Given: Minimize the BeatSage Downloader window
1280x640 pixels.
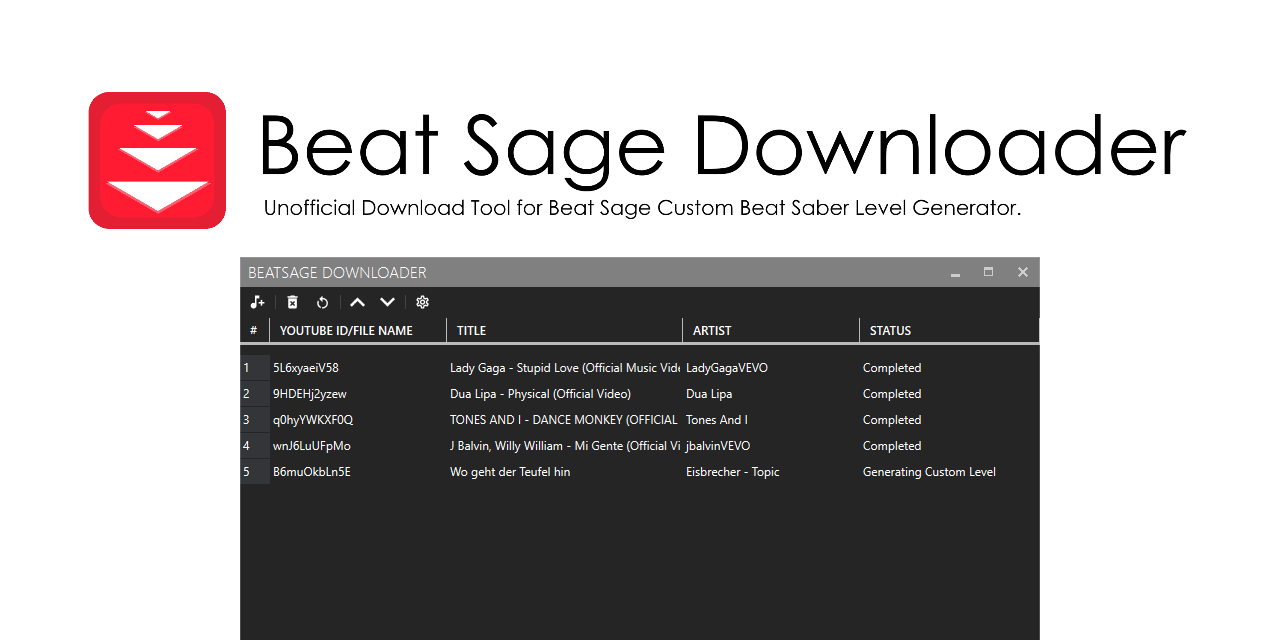Looking at the screenshot, I should pos(955,273).
